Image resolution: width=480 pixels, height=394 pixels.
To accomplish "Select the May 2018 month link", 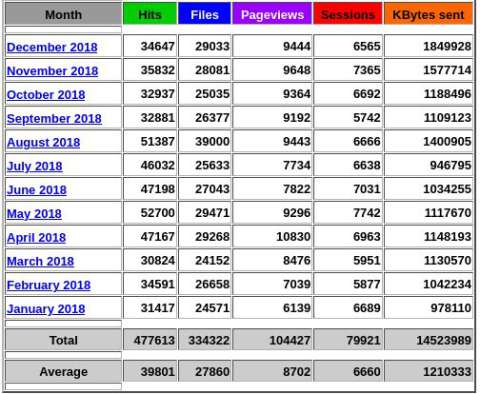I will pos(34,214).
